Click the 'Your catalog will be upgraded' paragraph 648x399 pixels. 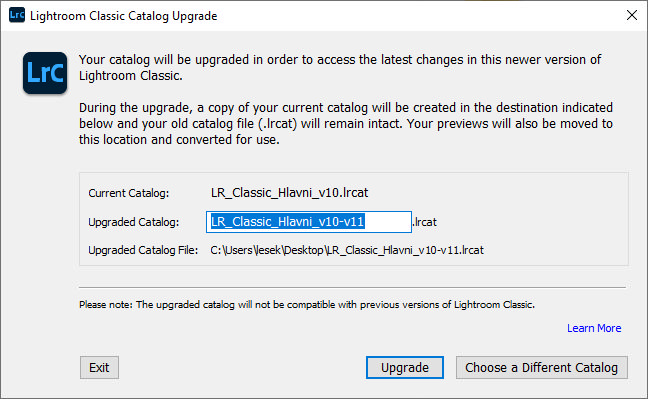tap(340, 67)
